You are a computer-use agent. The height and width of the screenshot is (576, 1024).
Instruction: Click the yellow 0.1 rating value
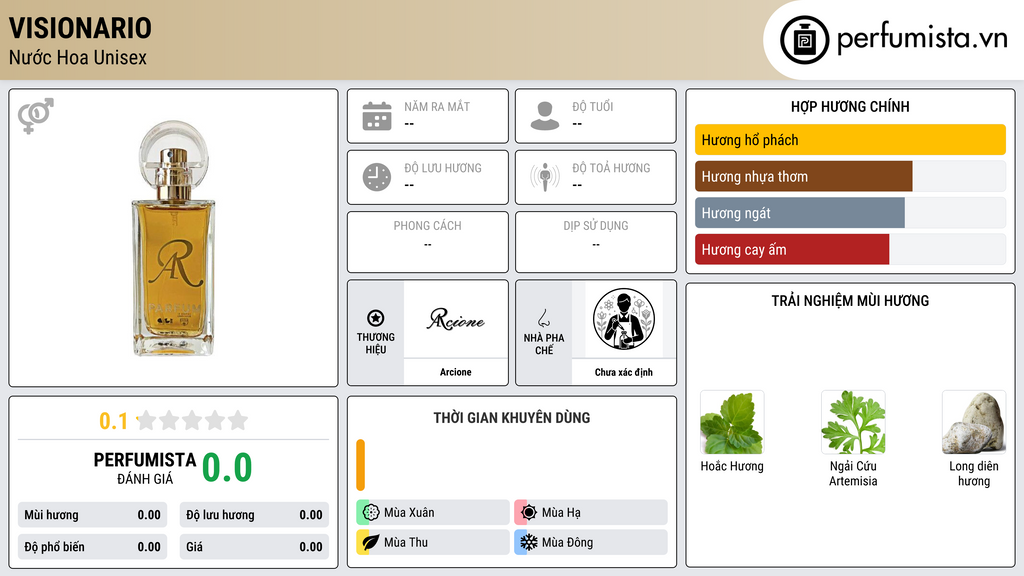(114, 421)
